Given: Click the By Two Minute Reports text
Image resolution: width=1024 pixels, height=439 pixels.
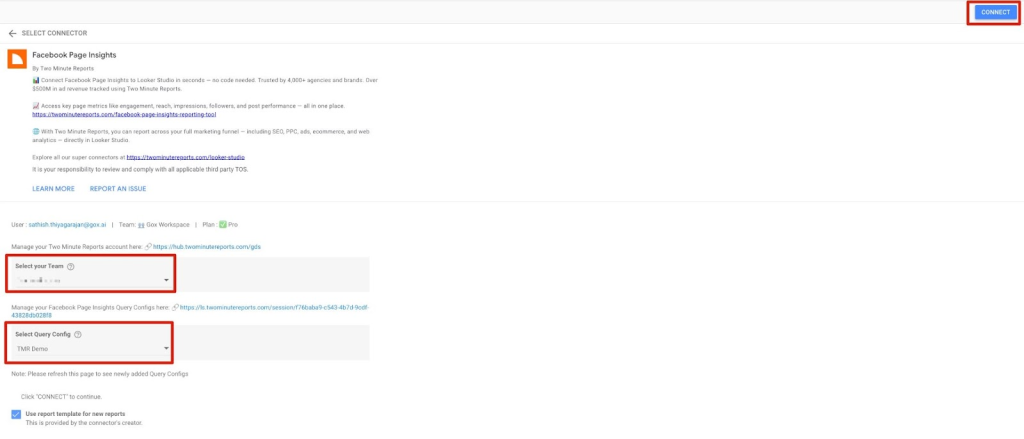Looking at the screenshot, I should 63,68.
